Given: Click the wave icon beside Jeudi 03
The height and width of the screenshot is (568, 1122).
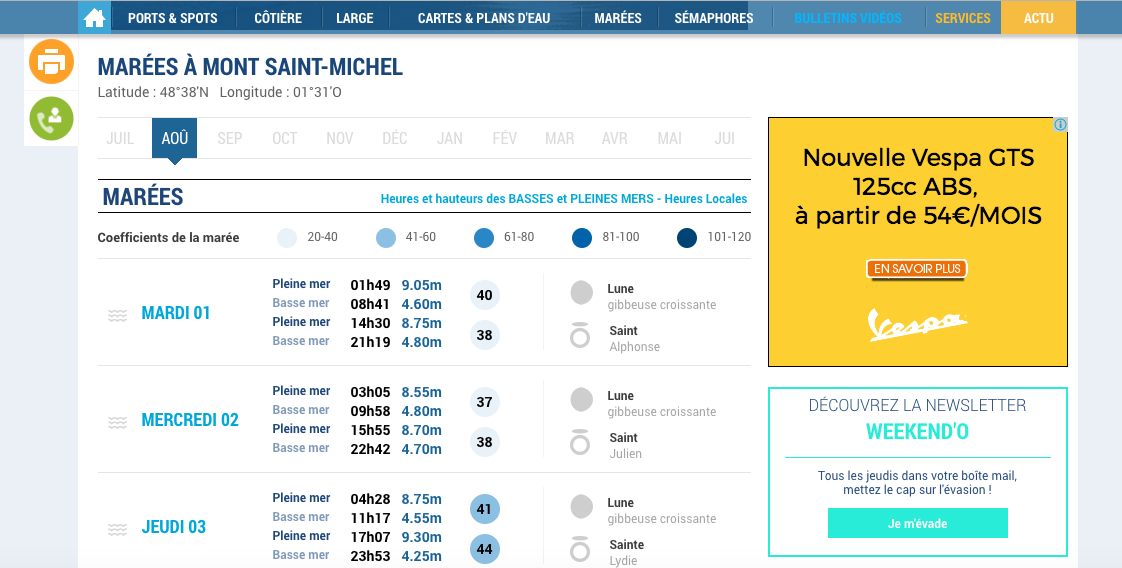Looking at the screenshot, I should [118, 529].
